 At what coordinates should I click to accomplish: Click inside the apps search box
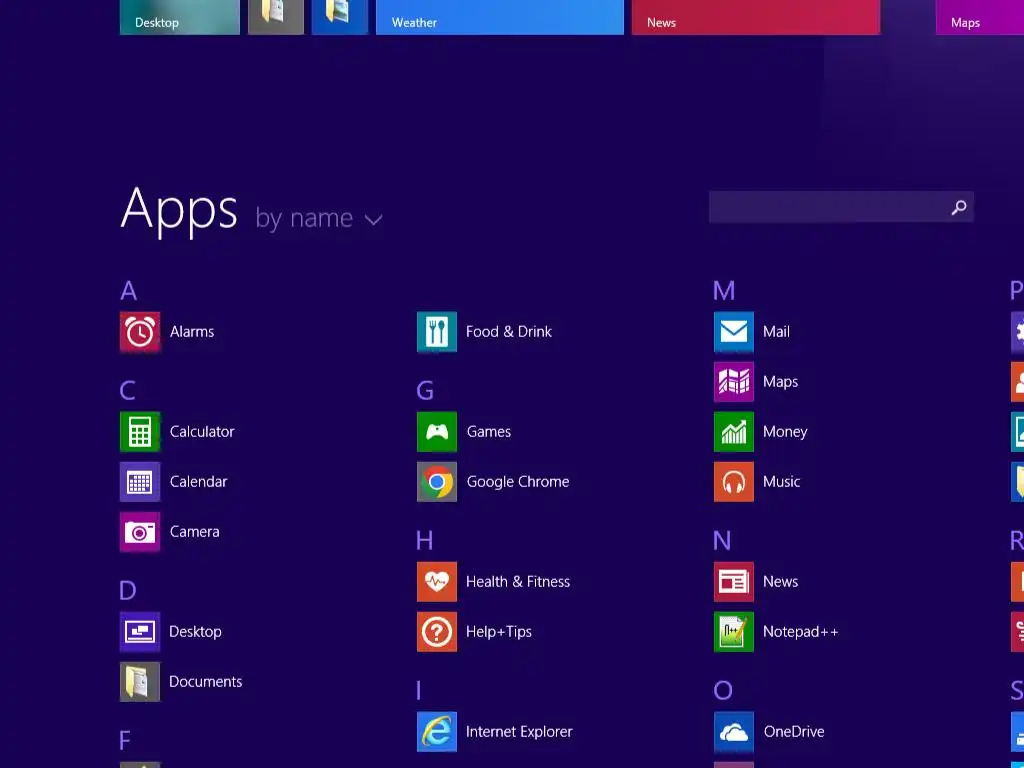click(x=841, y=207)
